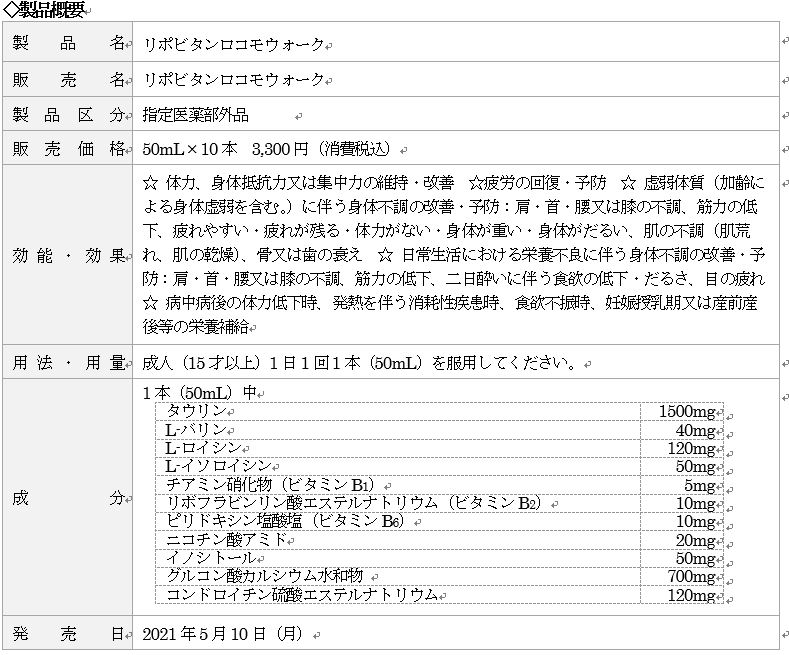Screen dimensions: 789x655
Task: Click the row label 成分
Action: click(68, 498)
